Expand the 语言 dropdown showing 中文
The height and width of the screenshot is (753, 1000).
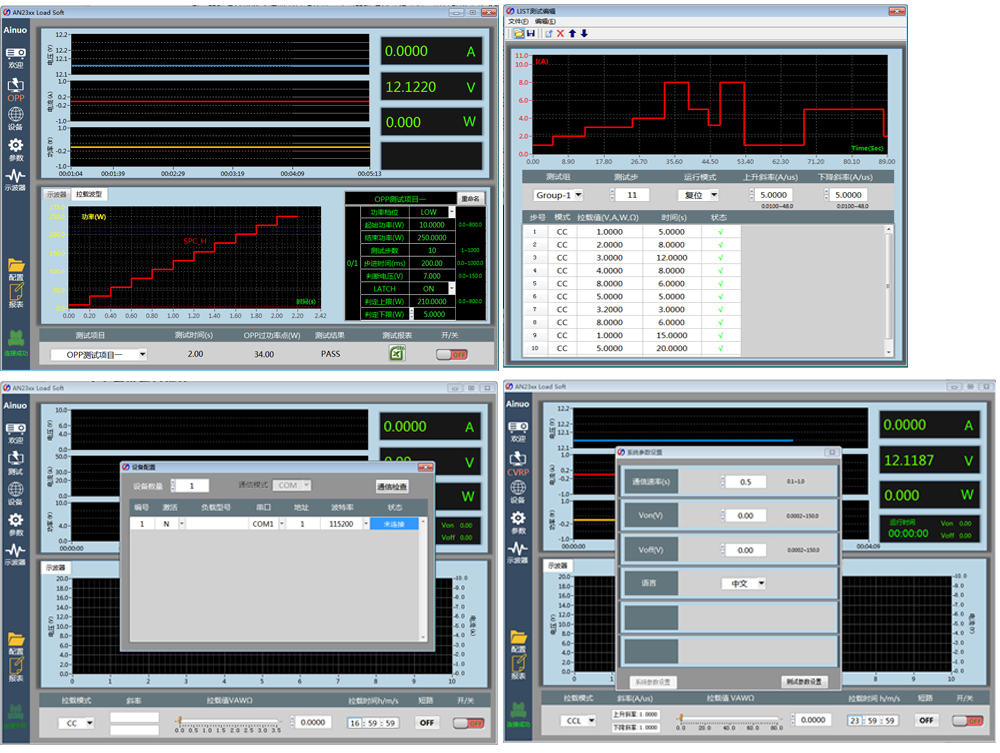(x=744, y=583)
